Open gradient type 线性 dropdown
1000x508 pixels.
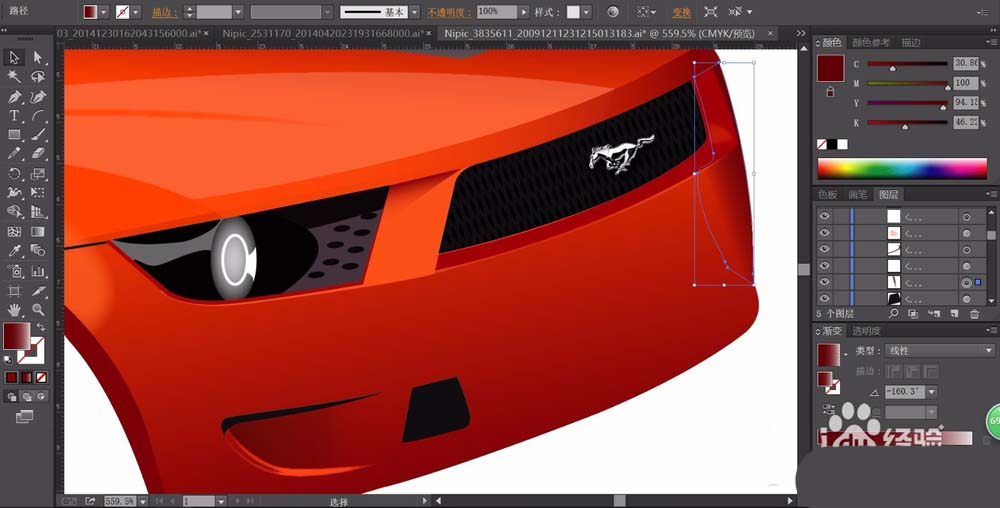click(x=989, y=351)
